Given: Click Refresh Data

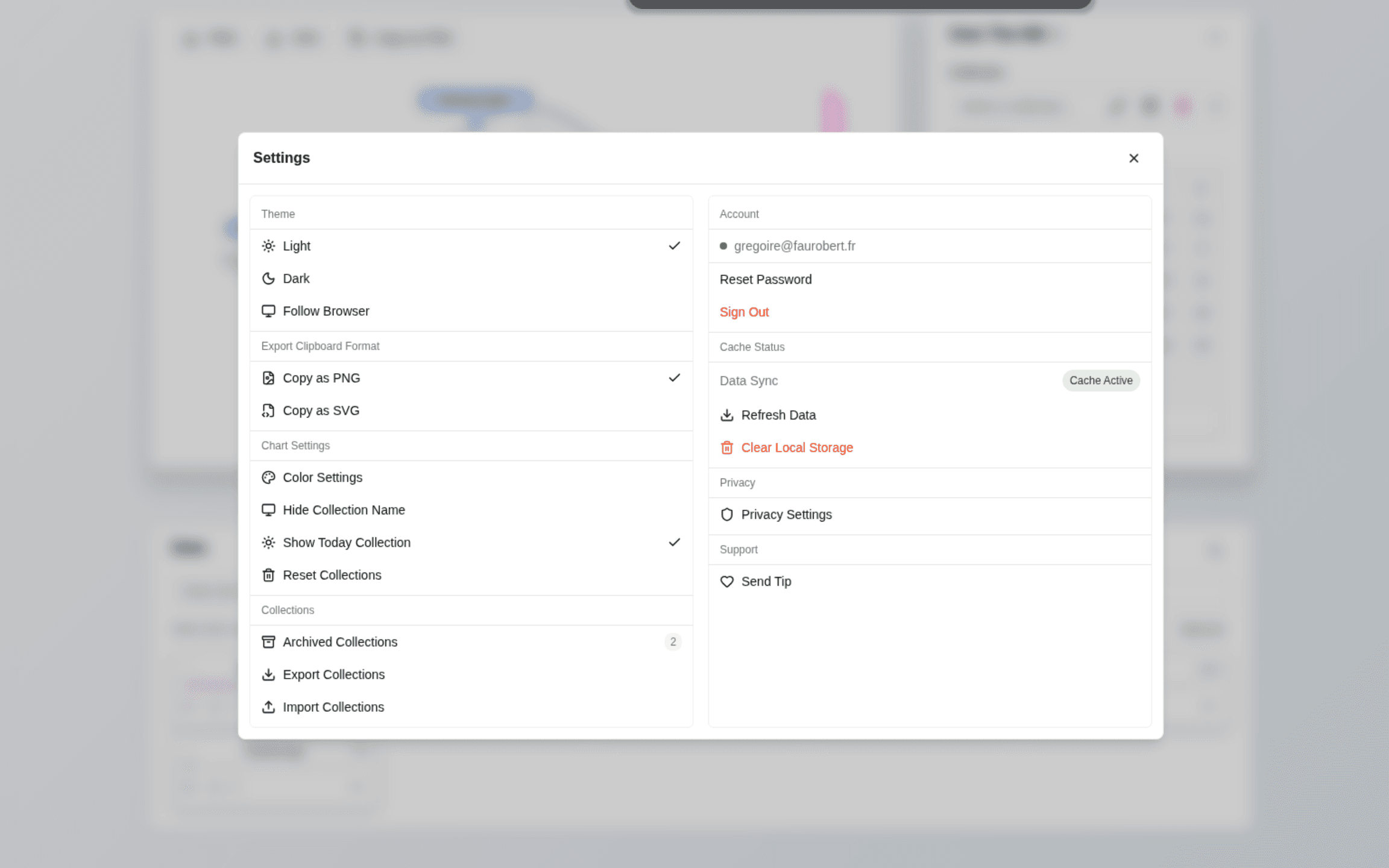Looking at the screenshot, I should tap(930, 415).
